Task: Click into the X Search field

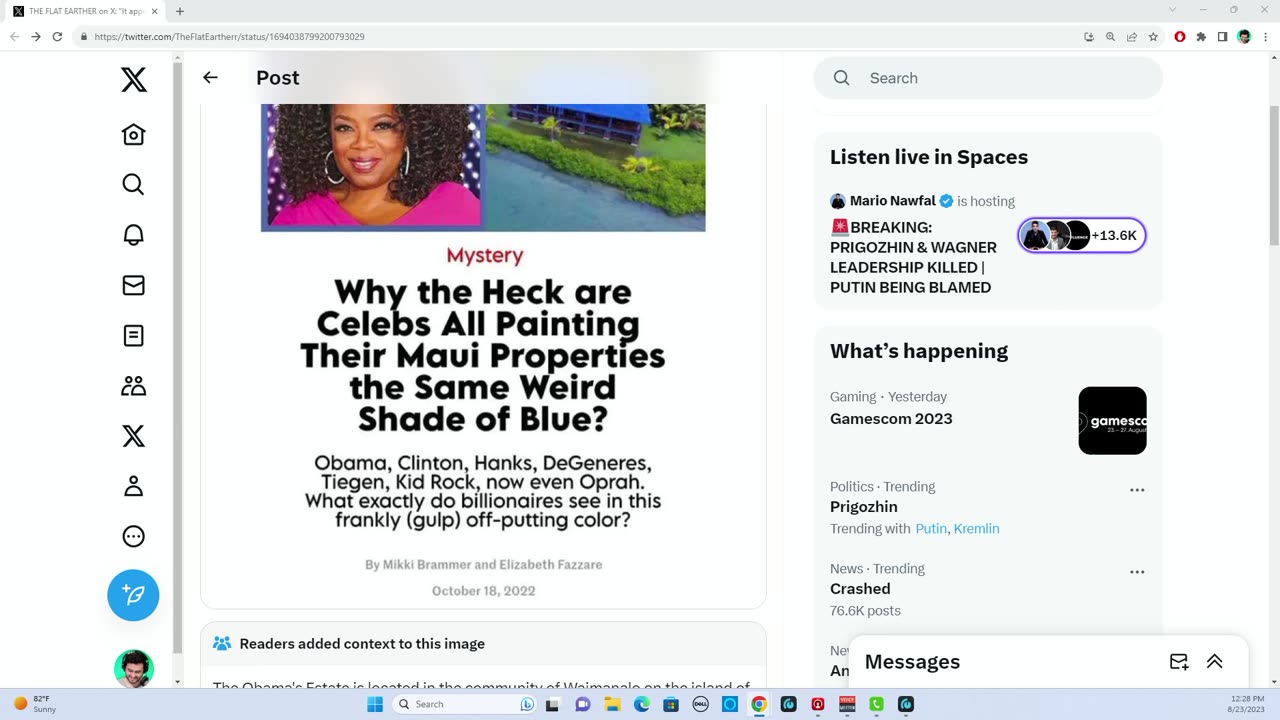Action: pyautogui.click(x=988, y=78)
